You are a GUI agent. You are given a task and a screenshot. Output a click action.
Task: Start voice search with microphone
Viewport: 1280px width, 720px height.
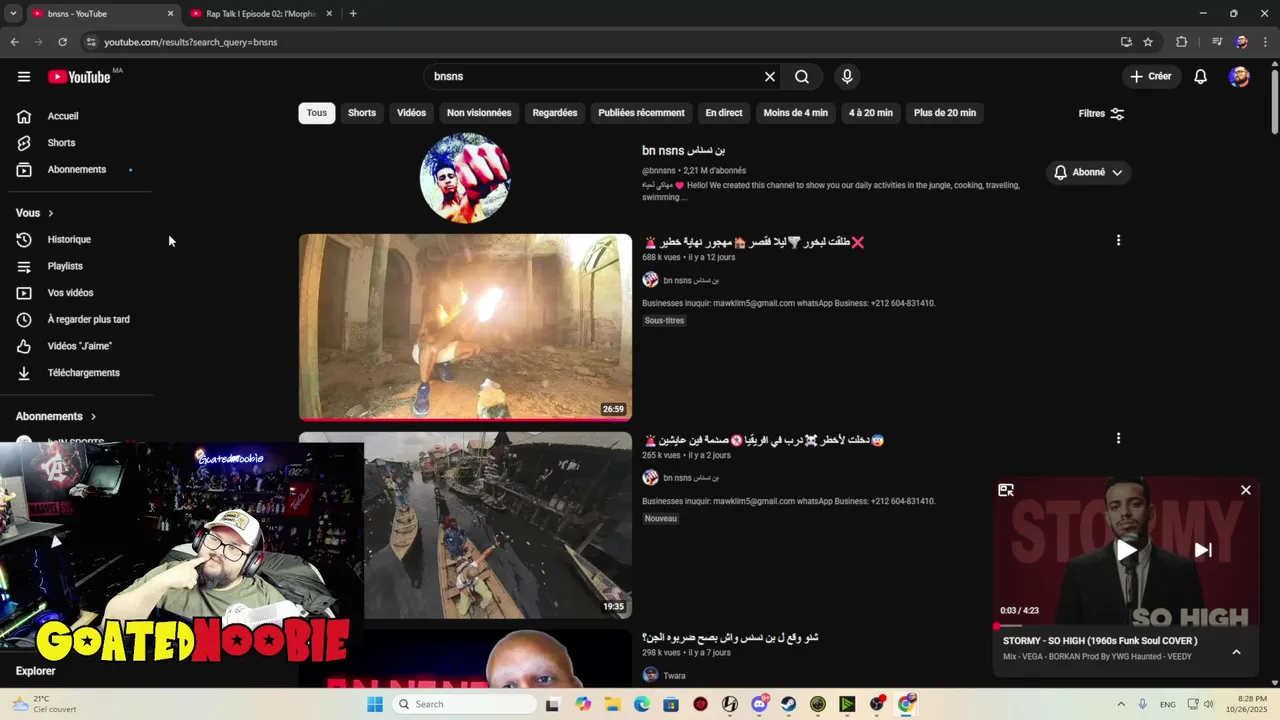point(847,77)
